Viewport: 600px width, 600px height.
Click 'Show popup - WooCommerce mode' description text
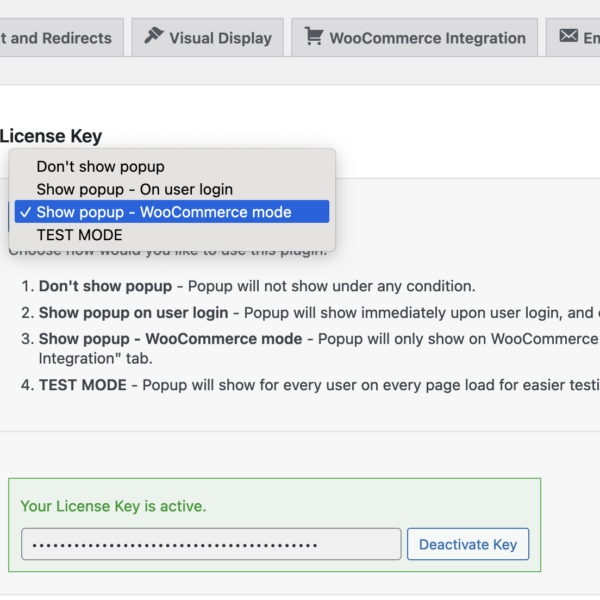tap(171, 339)
